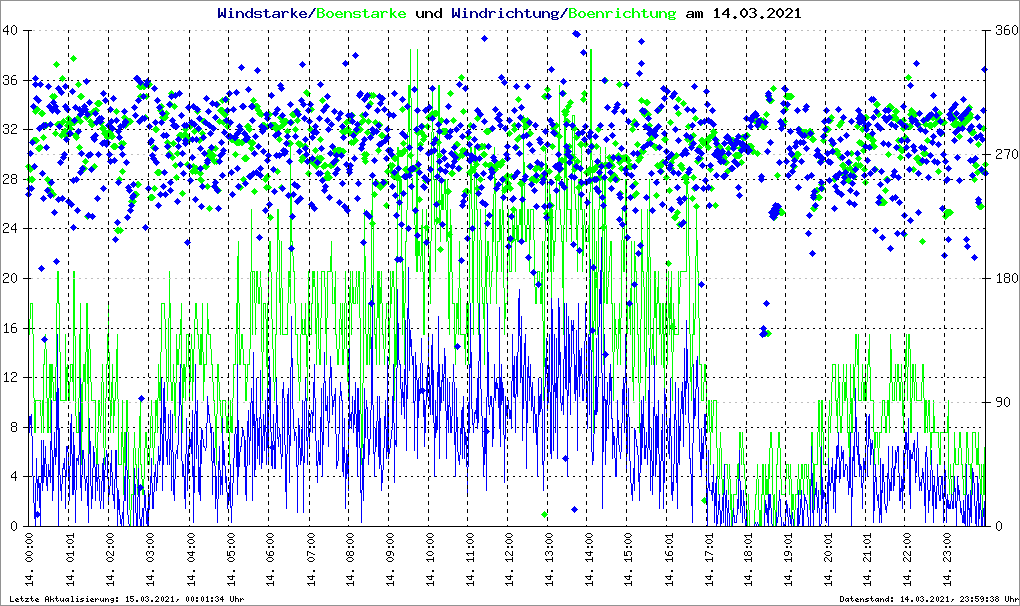
Task: Click the blue Windstarke title label
Action: coord(264,14)
